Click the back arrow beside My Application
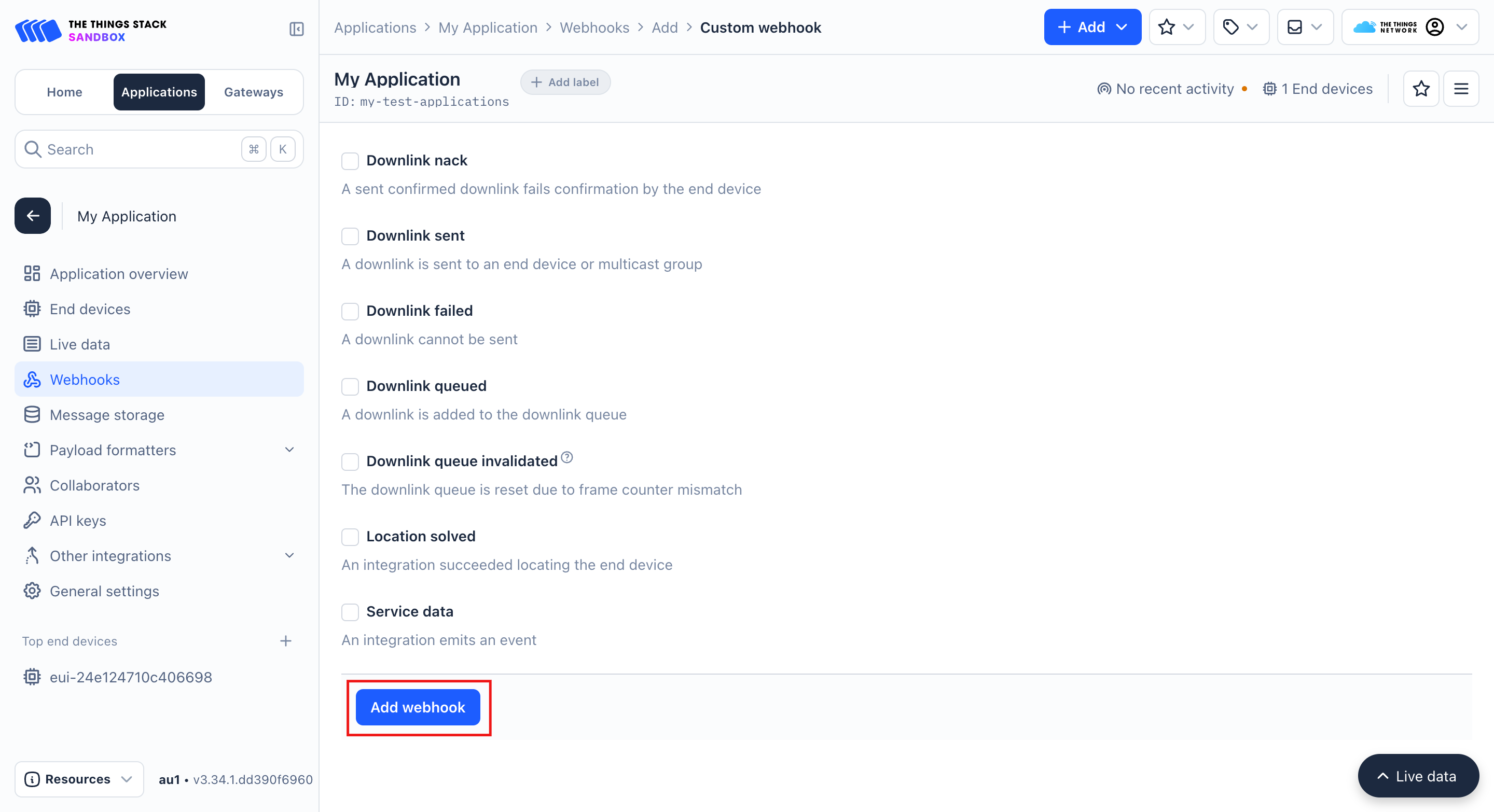Screen dimensions: 1494x812 point(33,216)
